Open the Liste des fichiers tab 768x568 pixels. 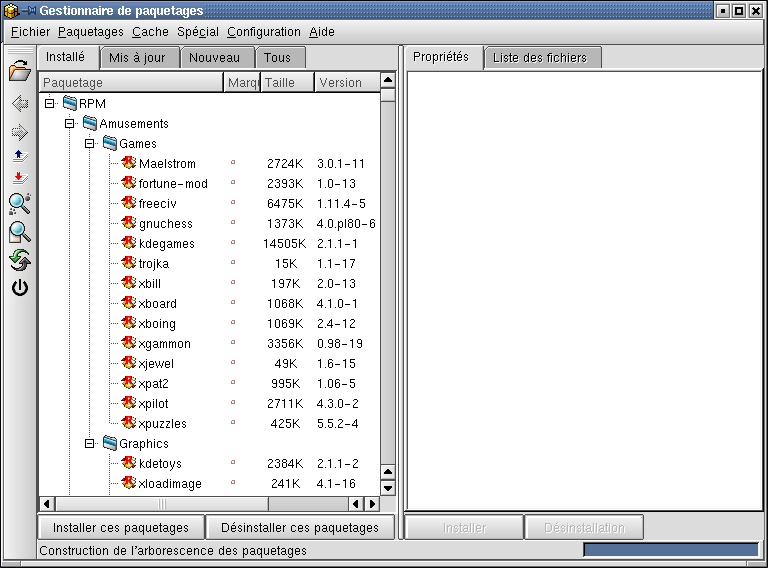click(x=540, y=58)
